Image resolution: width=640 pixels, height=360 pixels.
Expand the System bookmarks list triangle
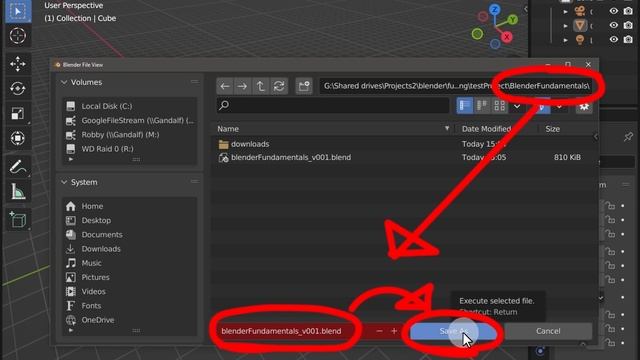(x=71, y=330)
